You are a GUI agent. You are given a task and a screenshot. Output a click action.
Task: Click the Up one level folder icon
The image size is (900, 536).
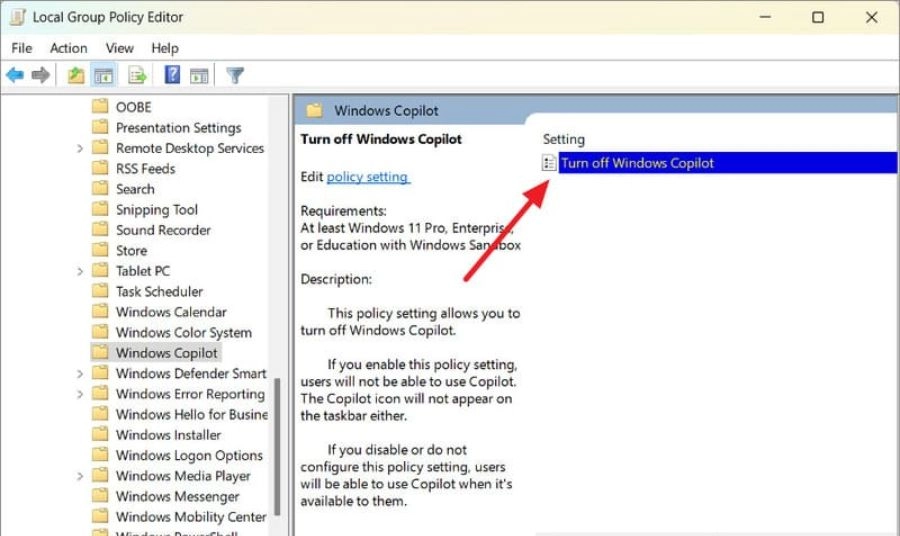(x=76, y=75)
